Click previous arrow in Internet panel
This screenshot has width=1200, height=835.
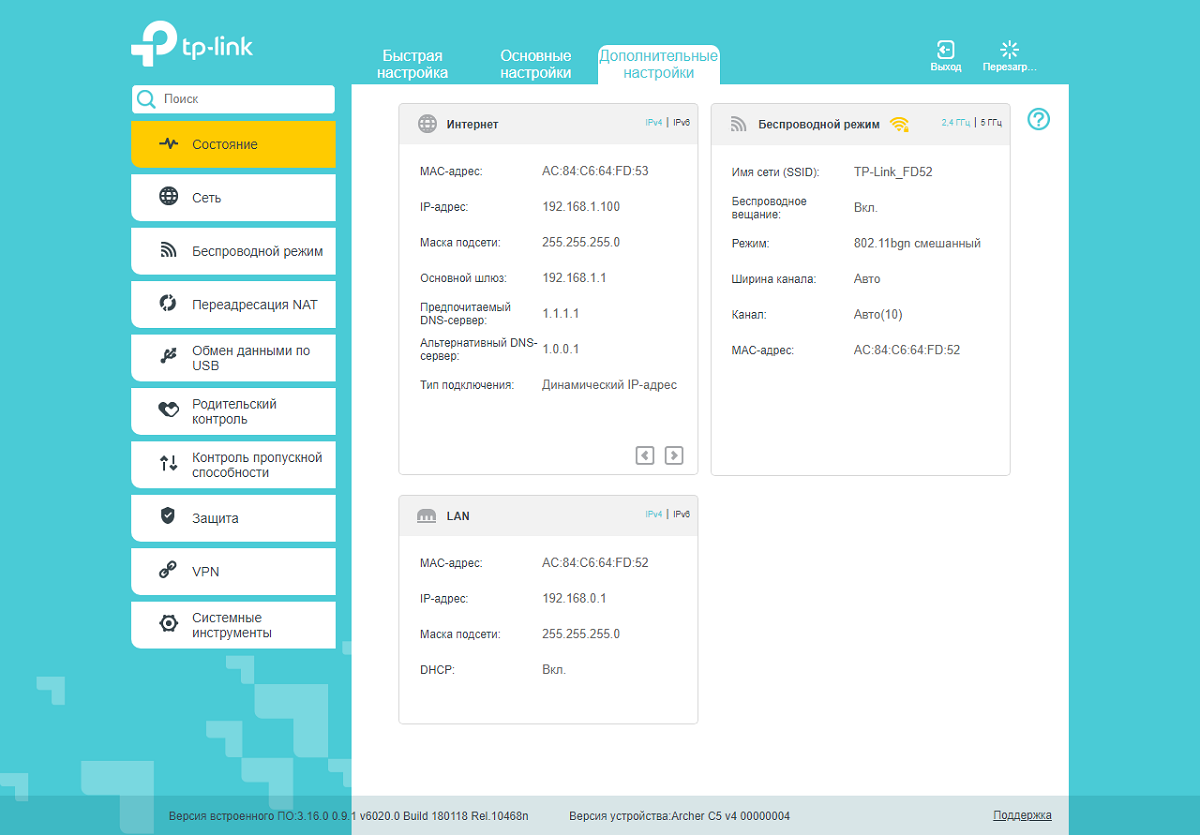tap(645, 455)
